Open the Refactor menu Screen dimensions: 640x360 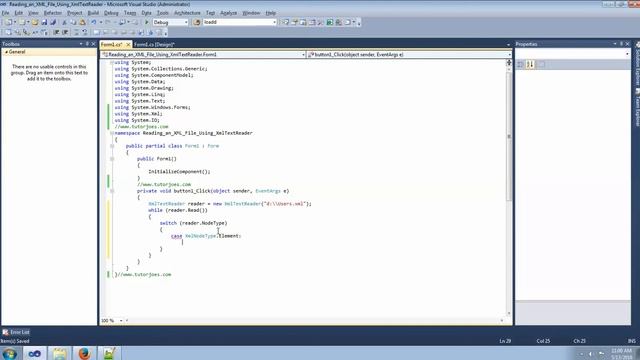pos(53,13)
